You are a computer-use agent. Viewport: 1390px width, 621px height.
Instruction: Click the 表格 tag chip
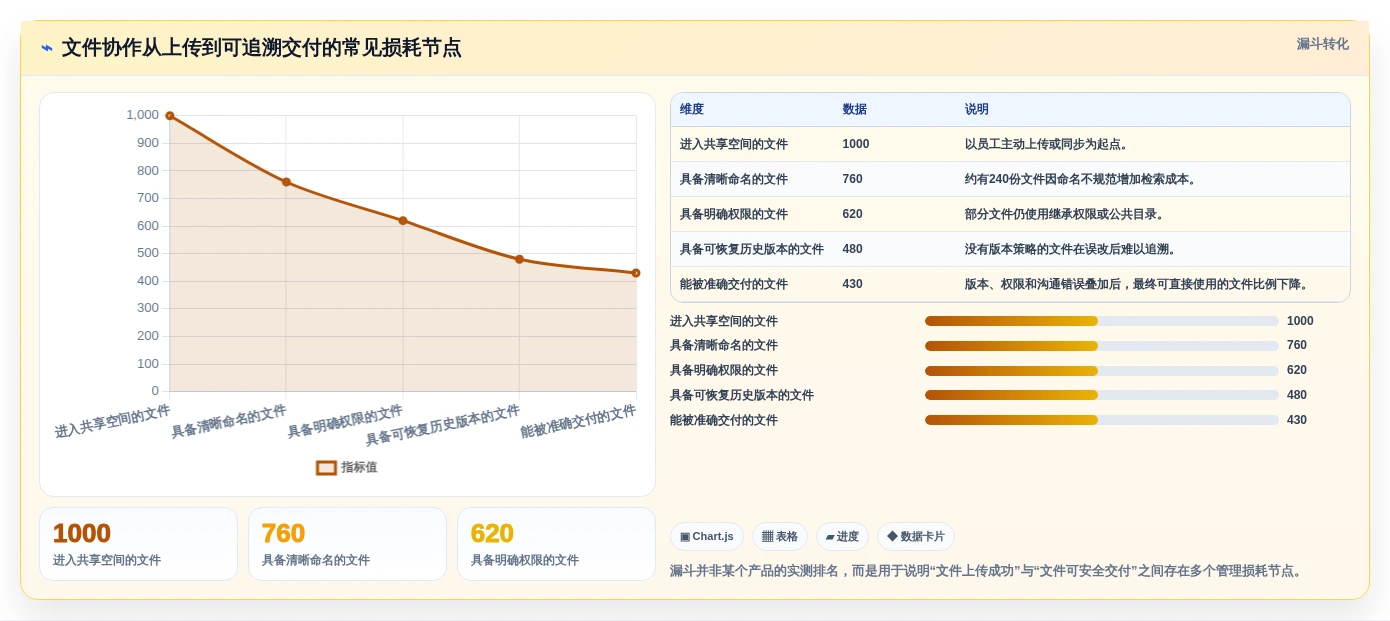click(x=780, y=537)
